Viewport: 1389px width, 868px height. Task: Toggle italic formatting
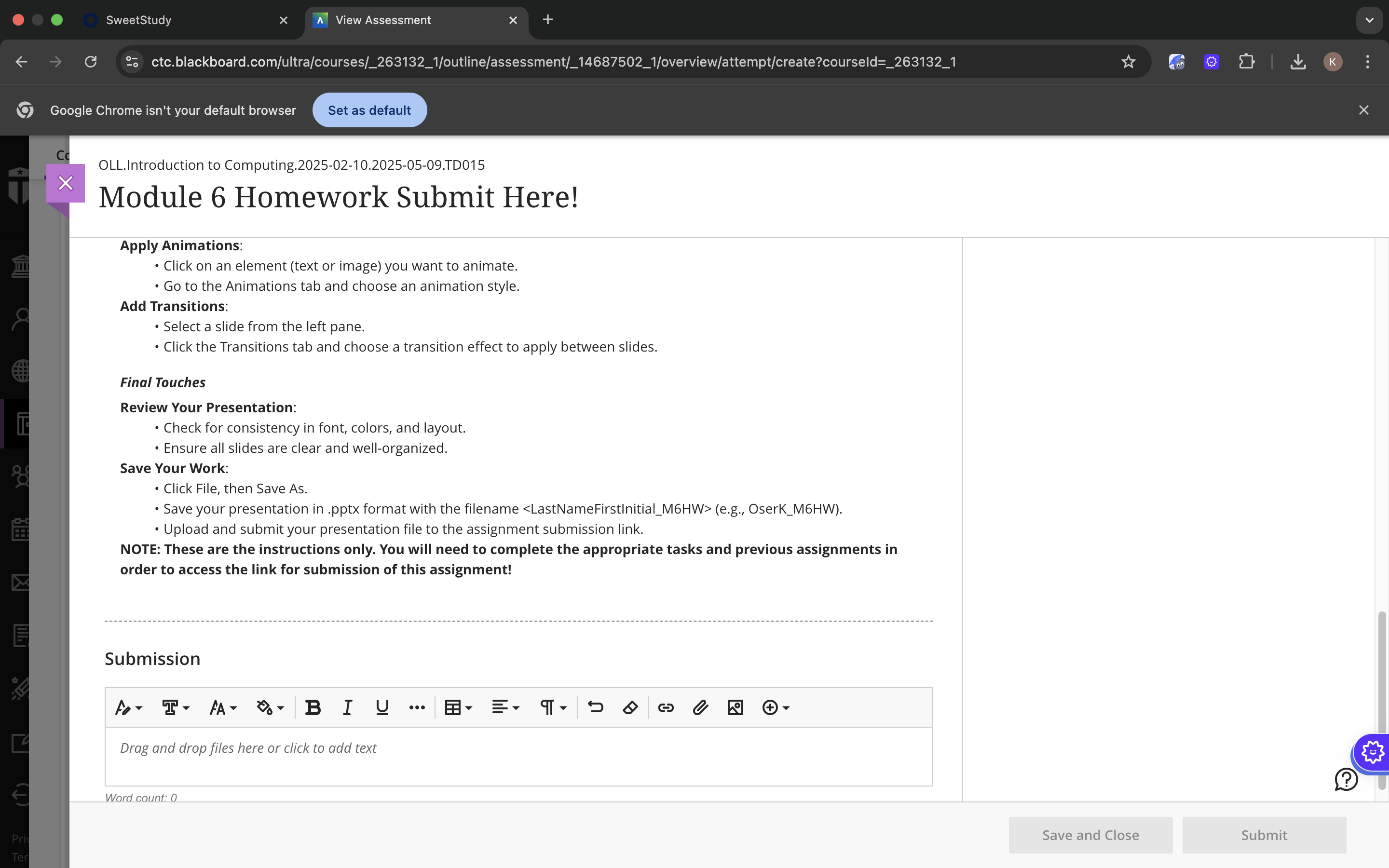(347, 708)
